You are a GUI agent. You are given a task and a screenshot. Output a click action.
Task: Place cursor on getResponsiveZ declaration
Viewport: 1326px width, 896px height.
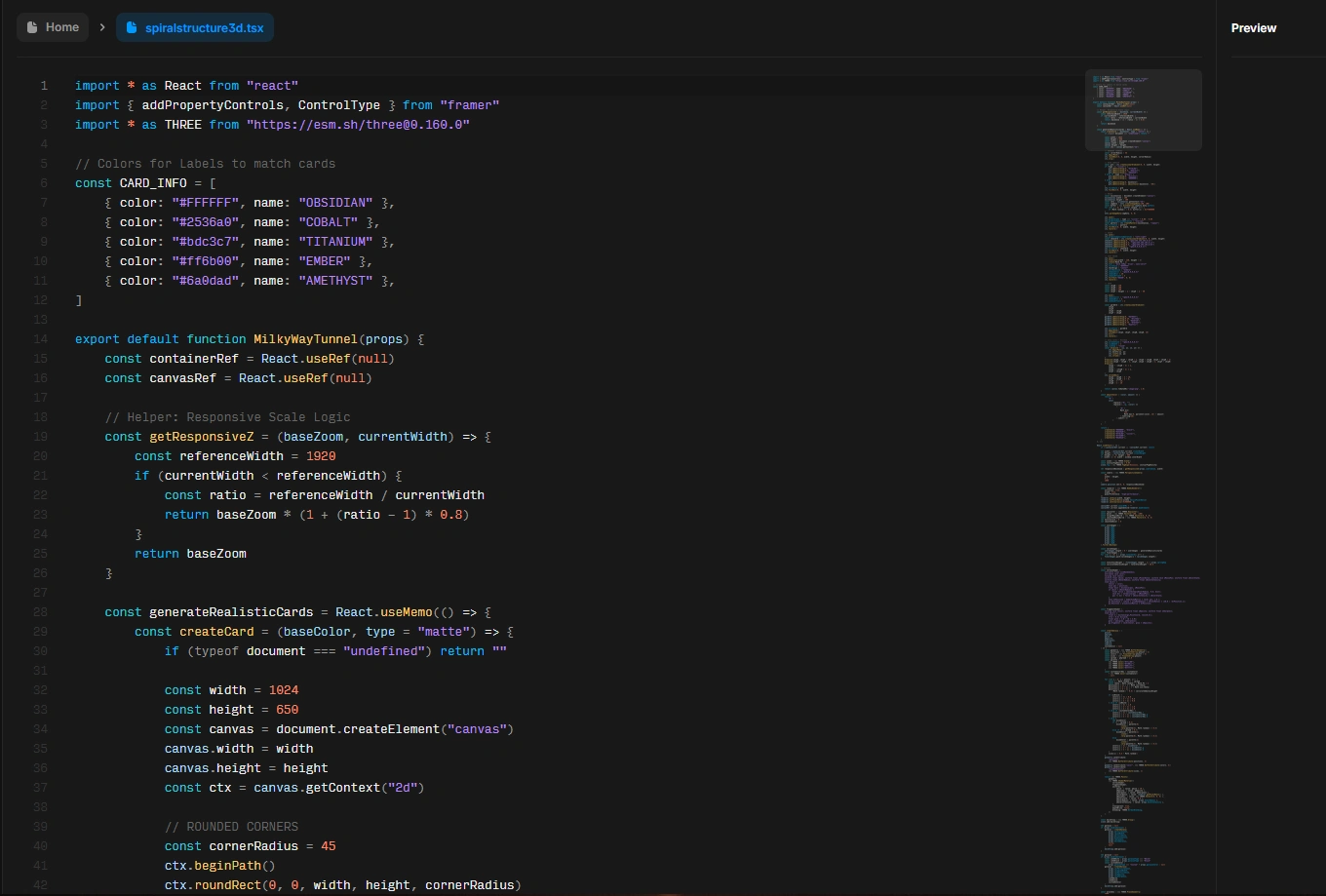point(201,437)
